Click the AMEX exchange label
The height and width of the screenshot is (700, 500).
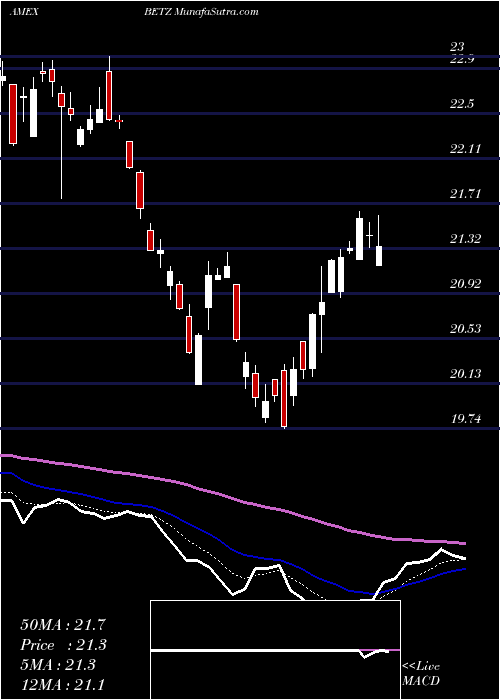pos(23,12)
